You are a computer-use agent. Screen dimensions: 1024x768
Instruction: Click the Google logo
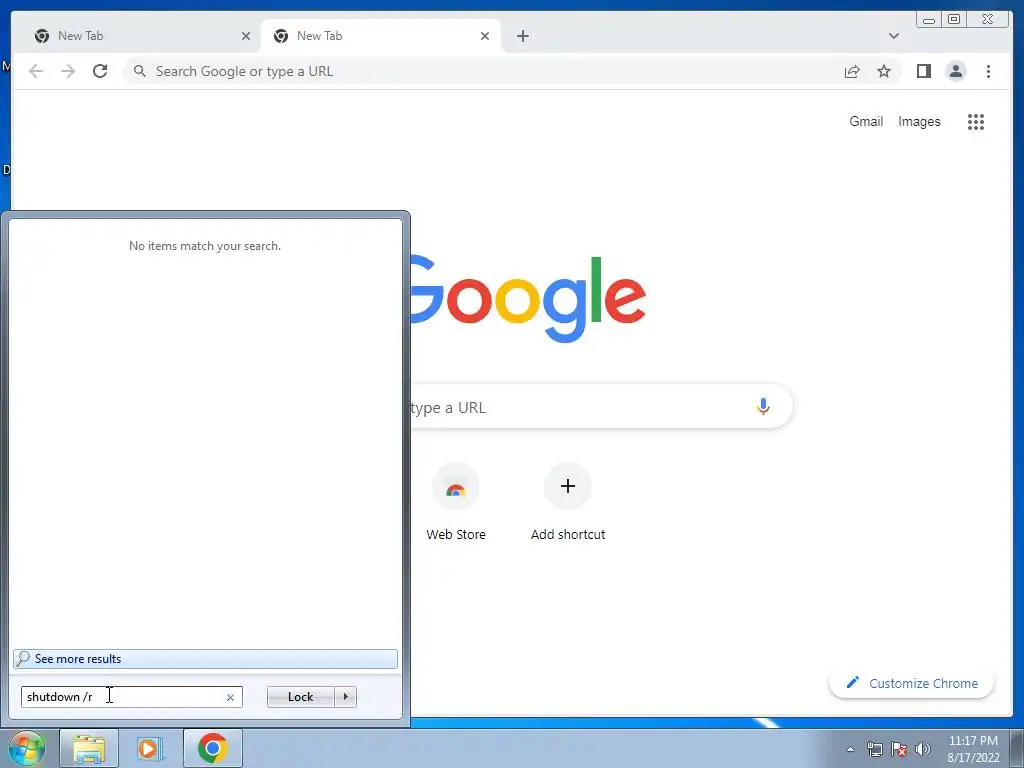coord(528,299)
